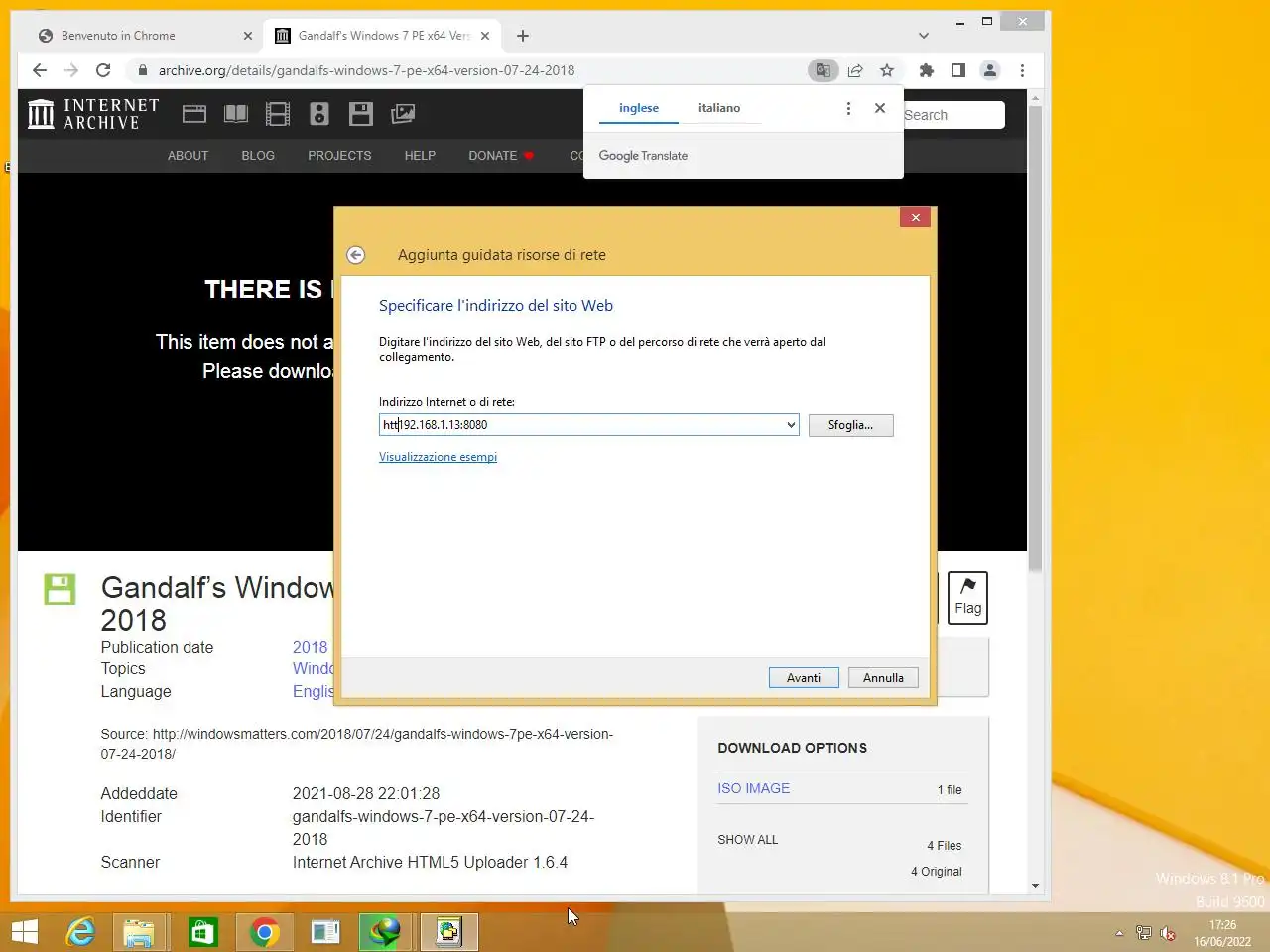
Task: Click the SHOW ALL download link
Action: point(748,840)
